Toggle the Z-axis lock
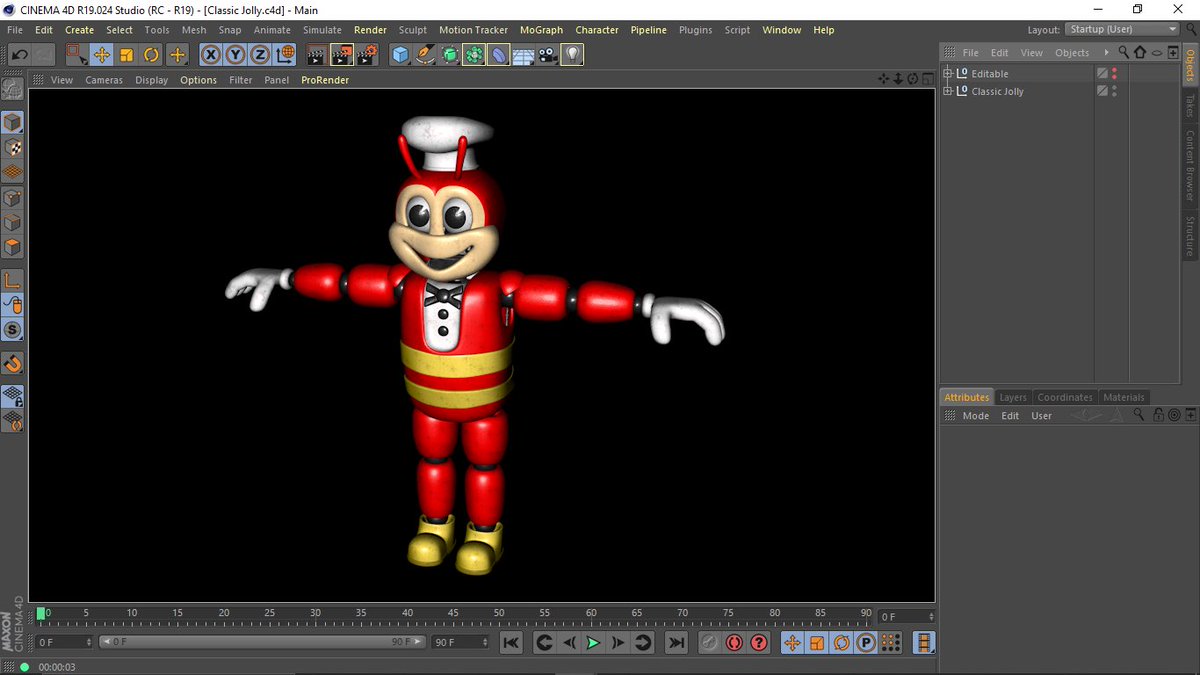The image size is (1200, 675). pos(260,55)
